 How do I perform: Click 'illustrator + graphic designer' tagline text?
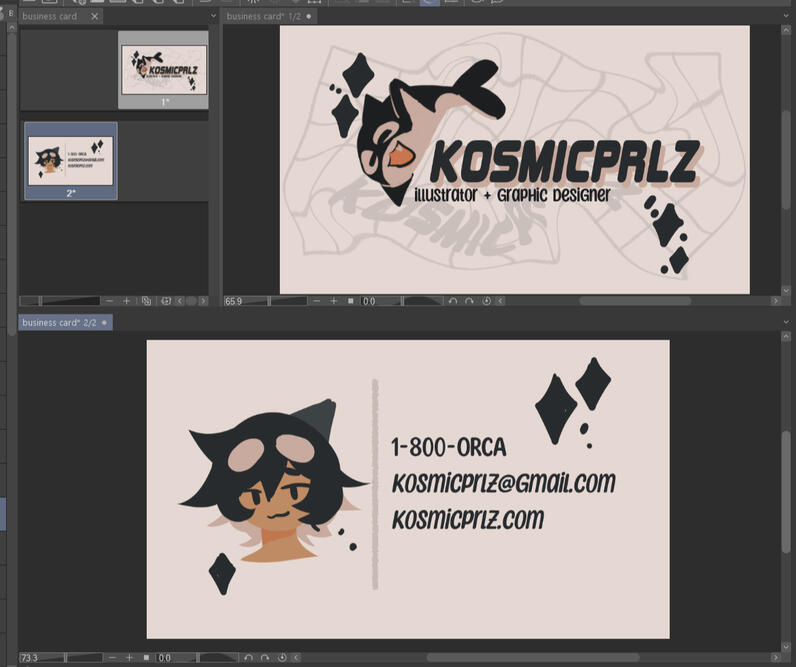pos(512,195)
